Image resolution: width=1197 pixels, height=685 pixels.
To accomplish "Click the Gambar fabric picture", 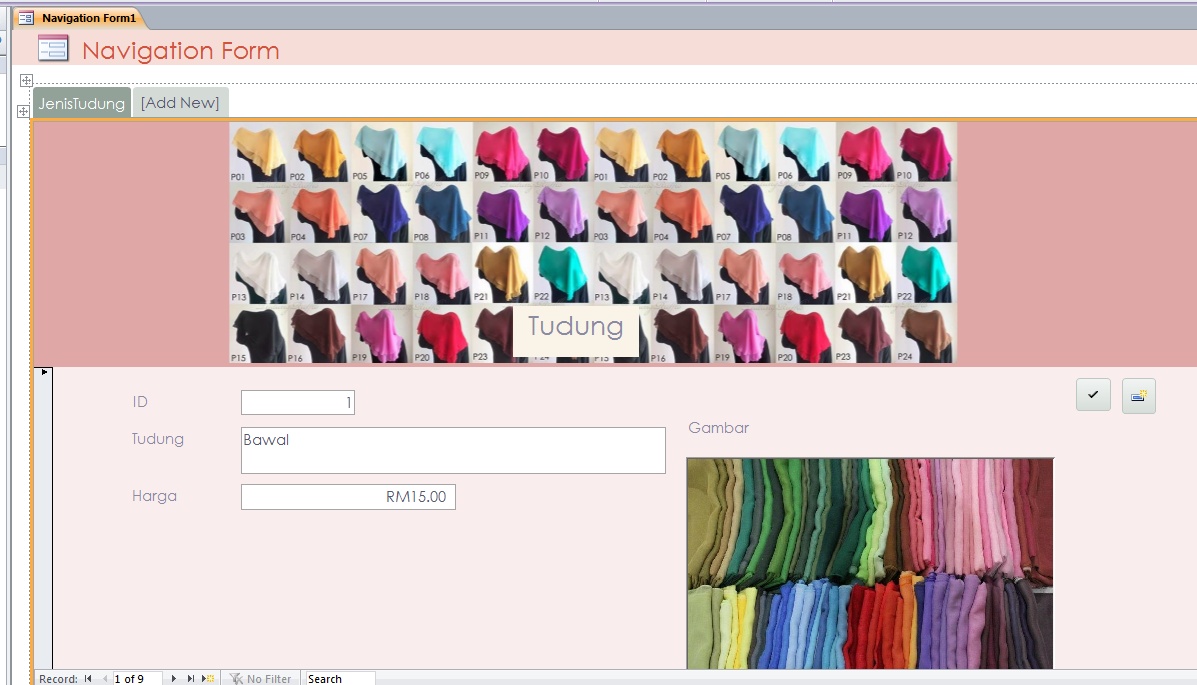I will tap(870, 564).
